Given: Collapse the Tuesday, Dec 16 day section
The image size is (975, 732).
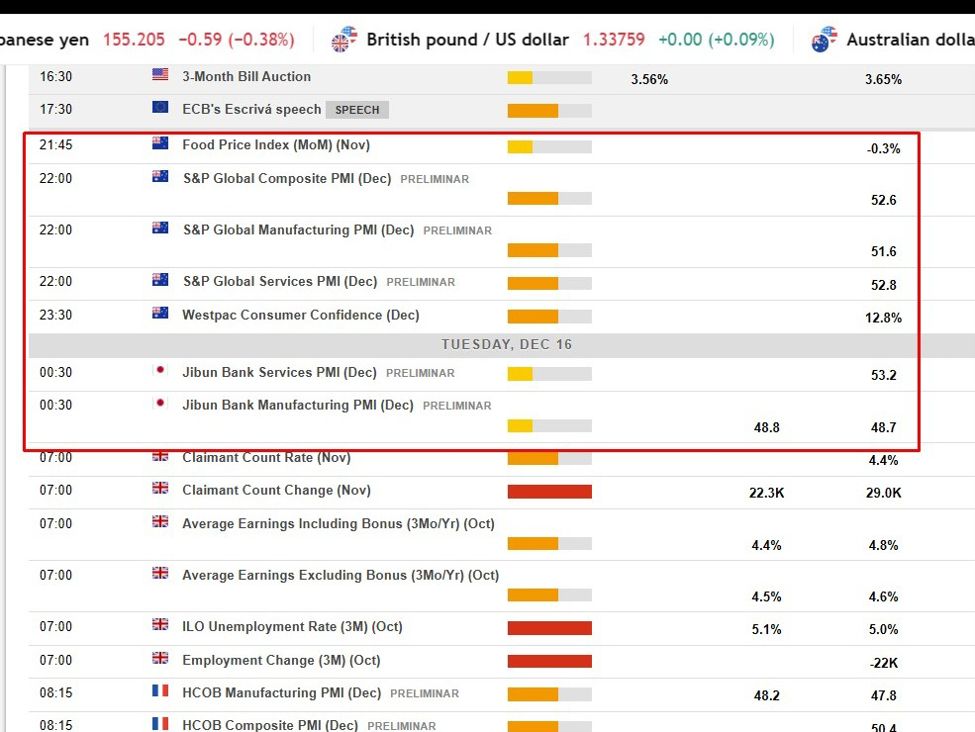Looking at the screenshot, I should [506, 343].
